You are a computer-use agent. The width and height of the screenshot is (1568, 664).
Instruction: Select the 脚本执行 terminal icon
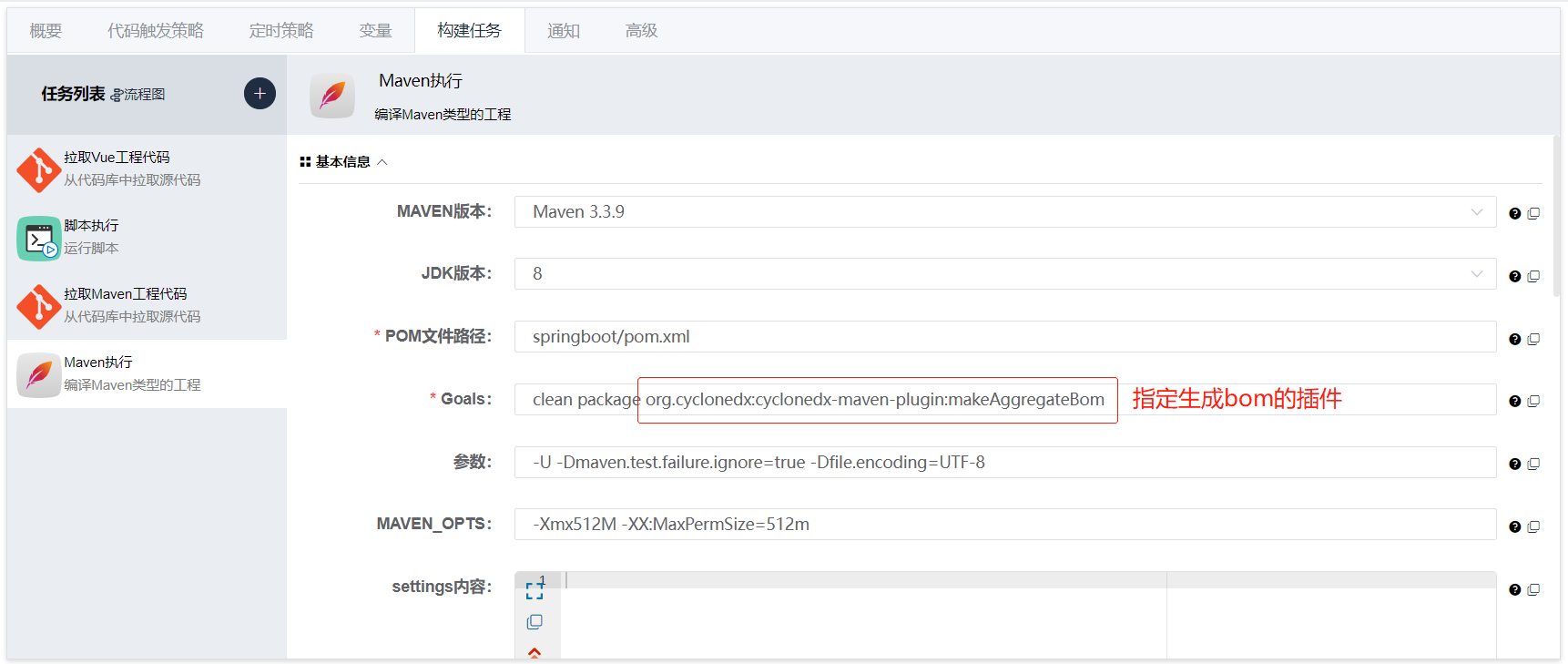click(x=39, y=238)
